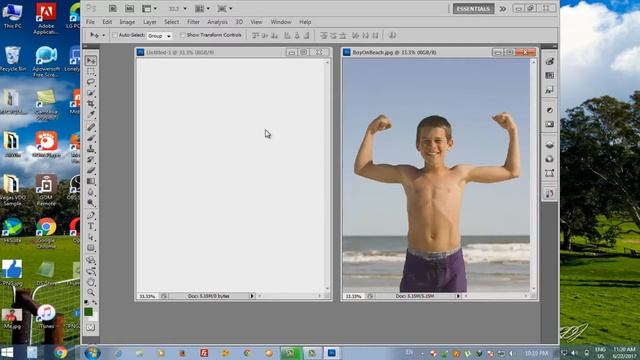Select the Eyedropper tool
640x360 pixels.
(x=91, y=114)
